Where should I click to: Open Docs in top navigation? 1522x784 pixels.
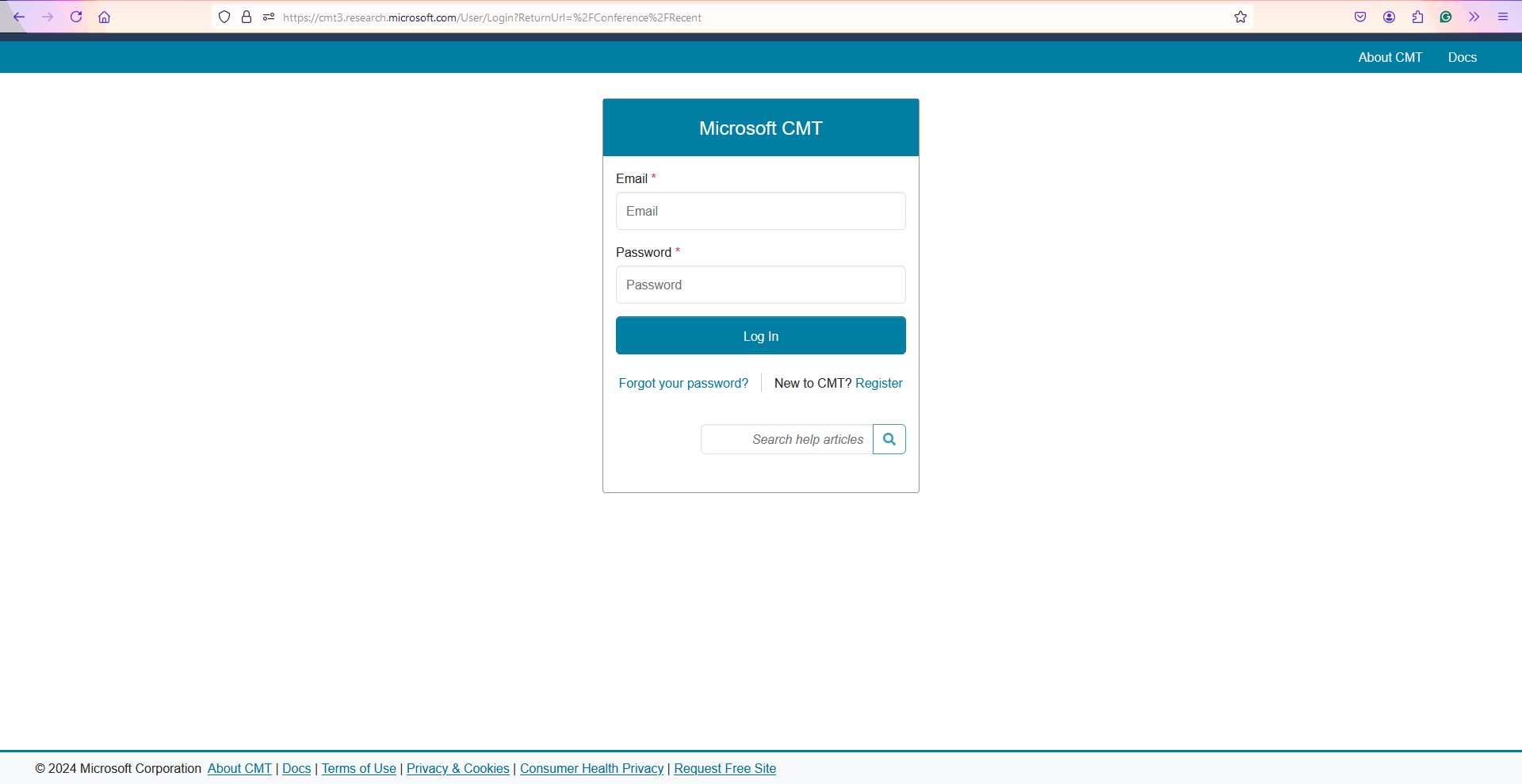pos(1463,57)
